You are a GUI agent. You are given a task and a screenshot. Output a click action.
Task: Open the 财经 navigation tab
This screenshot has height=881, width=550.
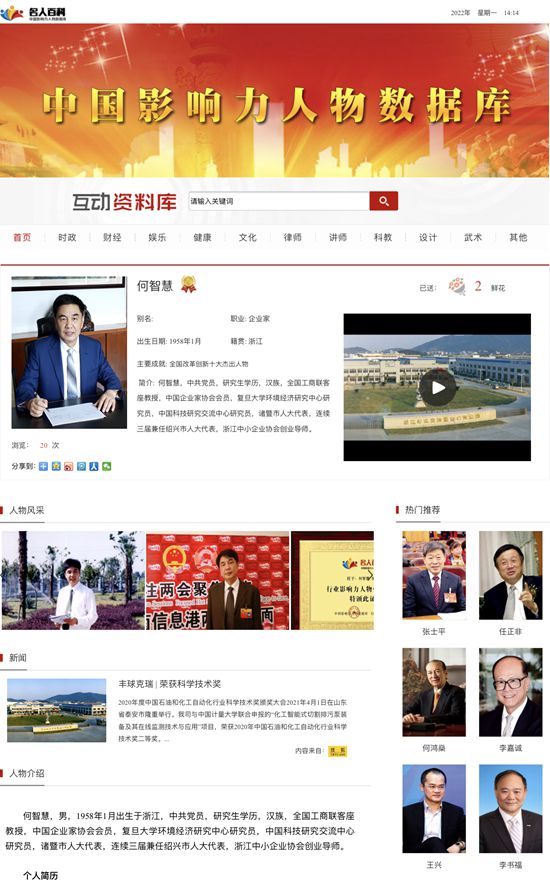pos(112,238)
